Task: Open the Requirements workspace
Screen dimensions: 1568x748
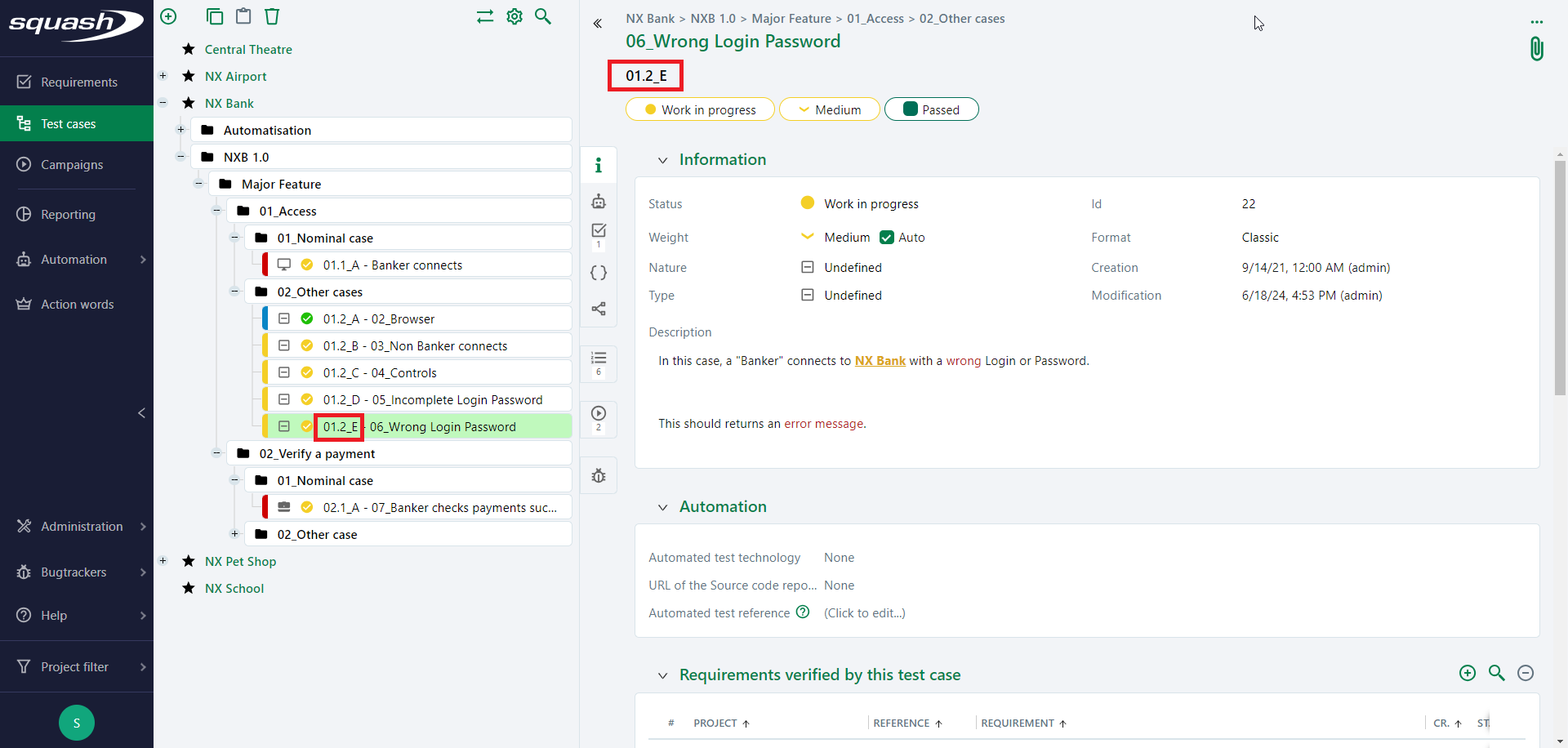Action: 78,82
